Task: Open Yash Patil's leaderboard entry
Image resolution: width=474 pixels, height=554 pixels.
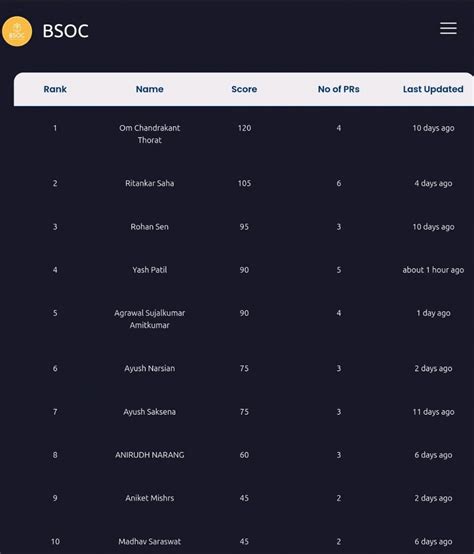Action: [149, 270]
